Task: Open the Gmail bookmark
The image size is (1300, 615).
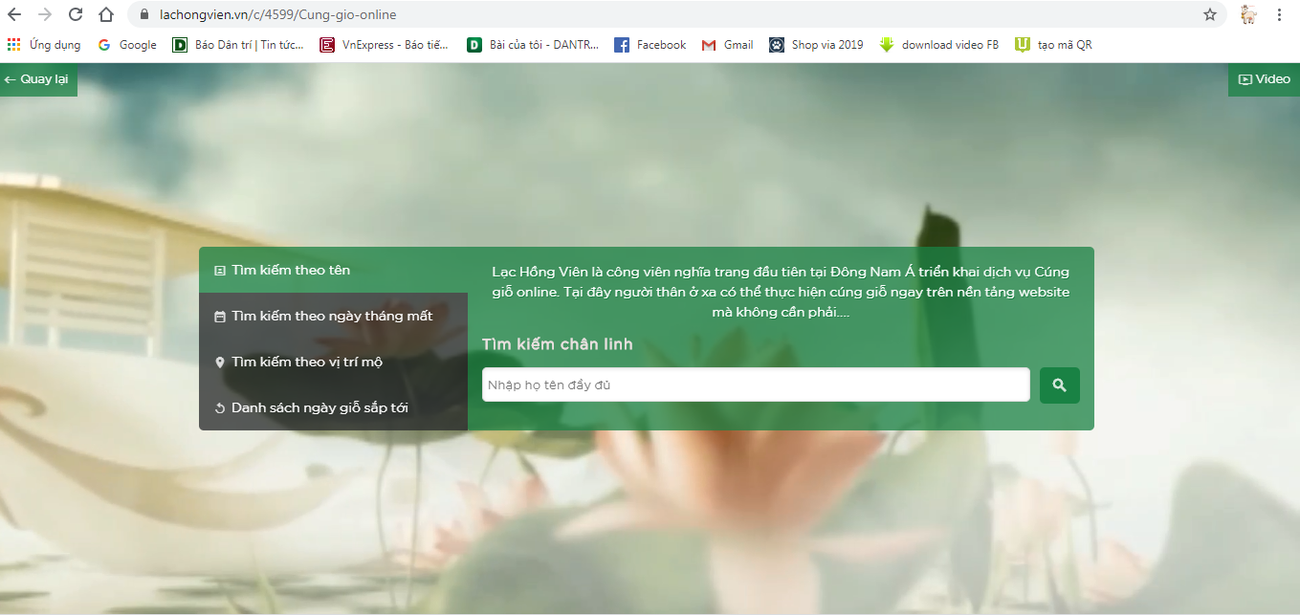Action: (727, 45)
